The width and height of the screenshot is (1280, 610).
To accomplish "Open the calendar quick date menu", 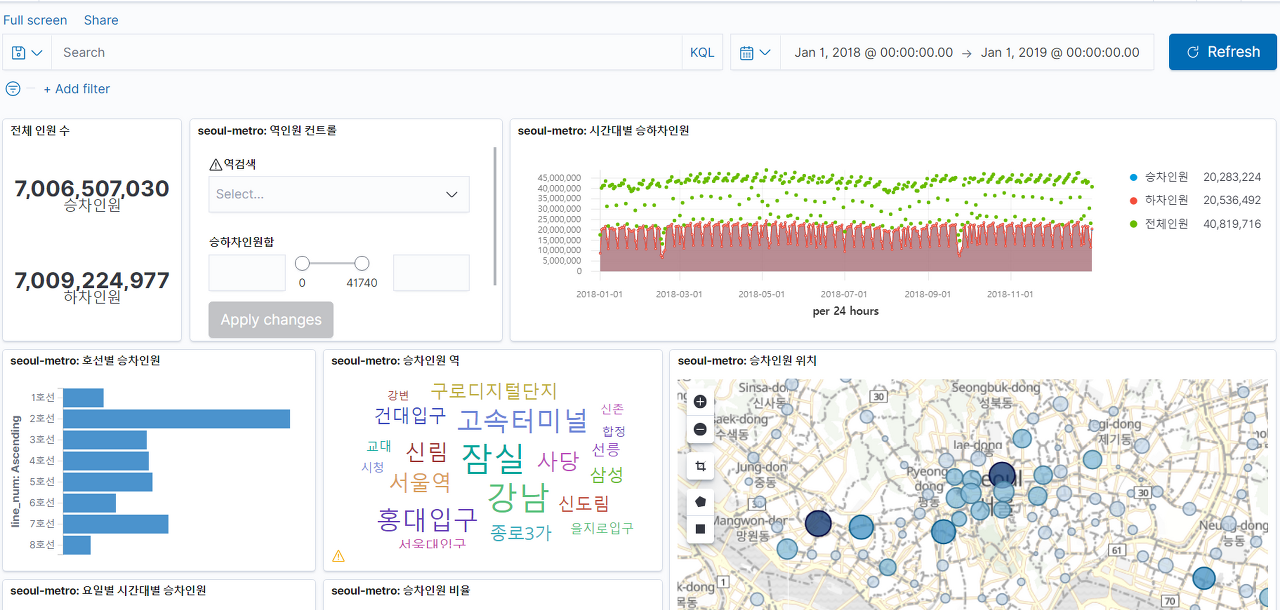I will (756, 52).
